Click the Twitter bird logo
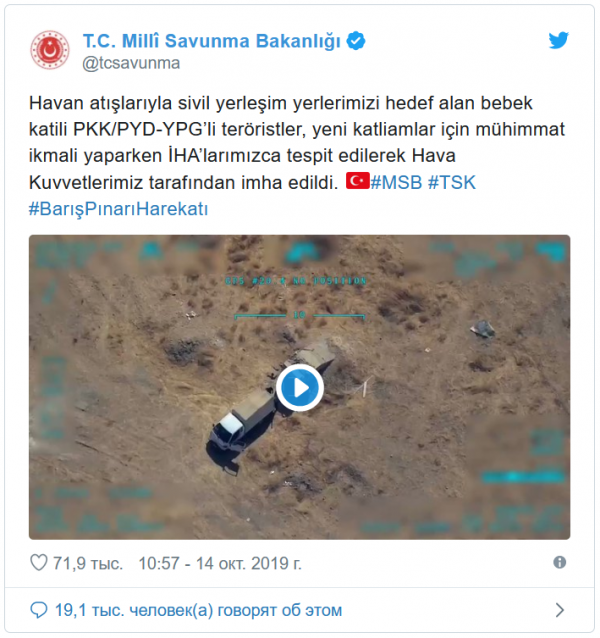 coord(559,40)
